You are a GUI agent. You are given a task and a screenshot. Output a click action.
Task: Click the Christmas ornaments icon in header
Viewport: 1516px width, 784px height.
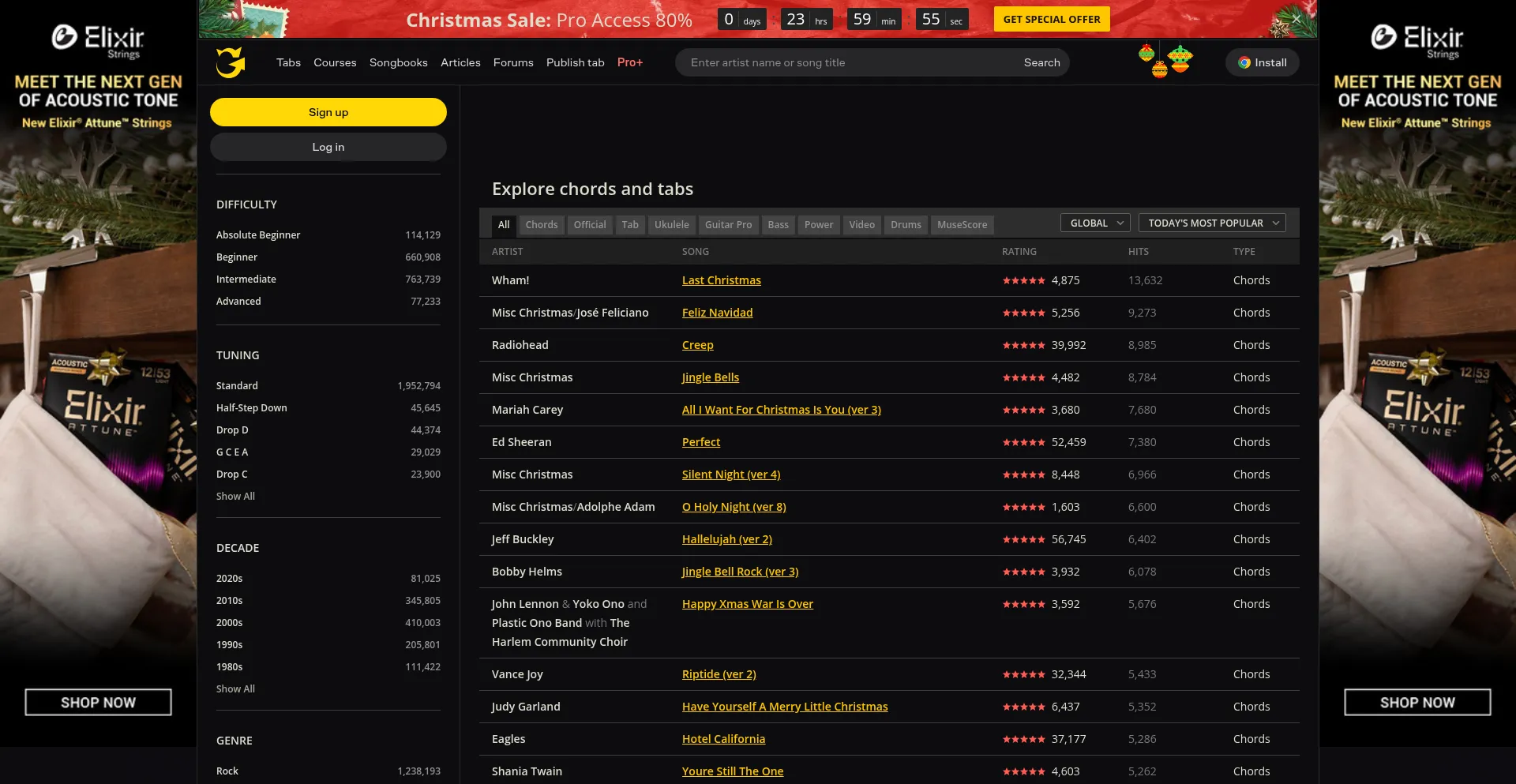click(1165, 62)
